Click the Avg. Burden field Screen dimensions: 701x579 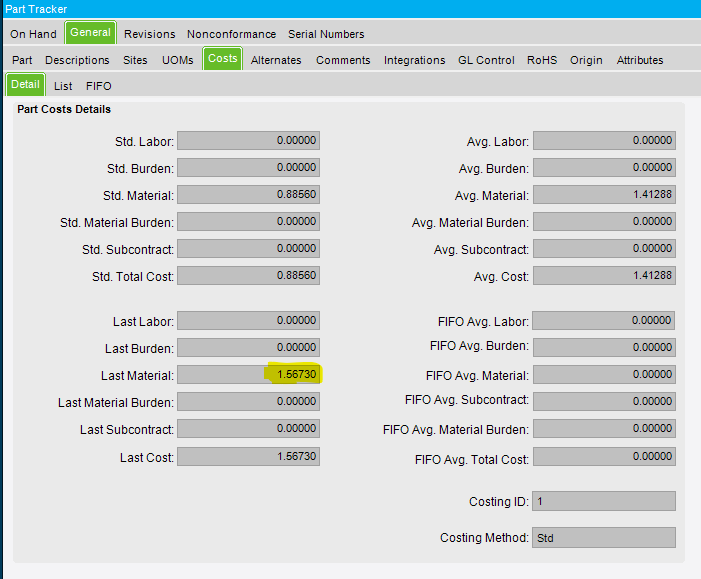pos(604,168)
